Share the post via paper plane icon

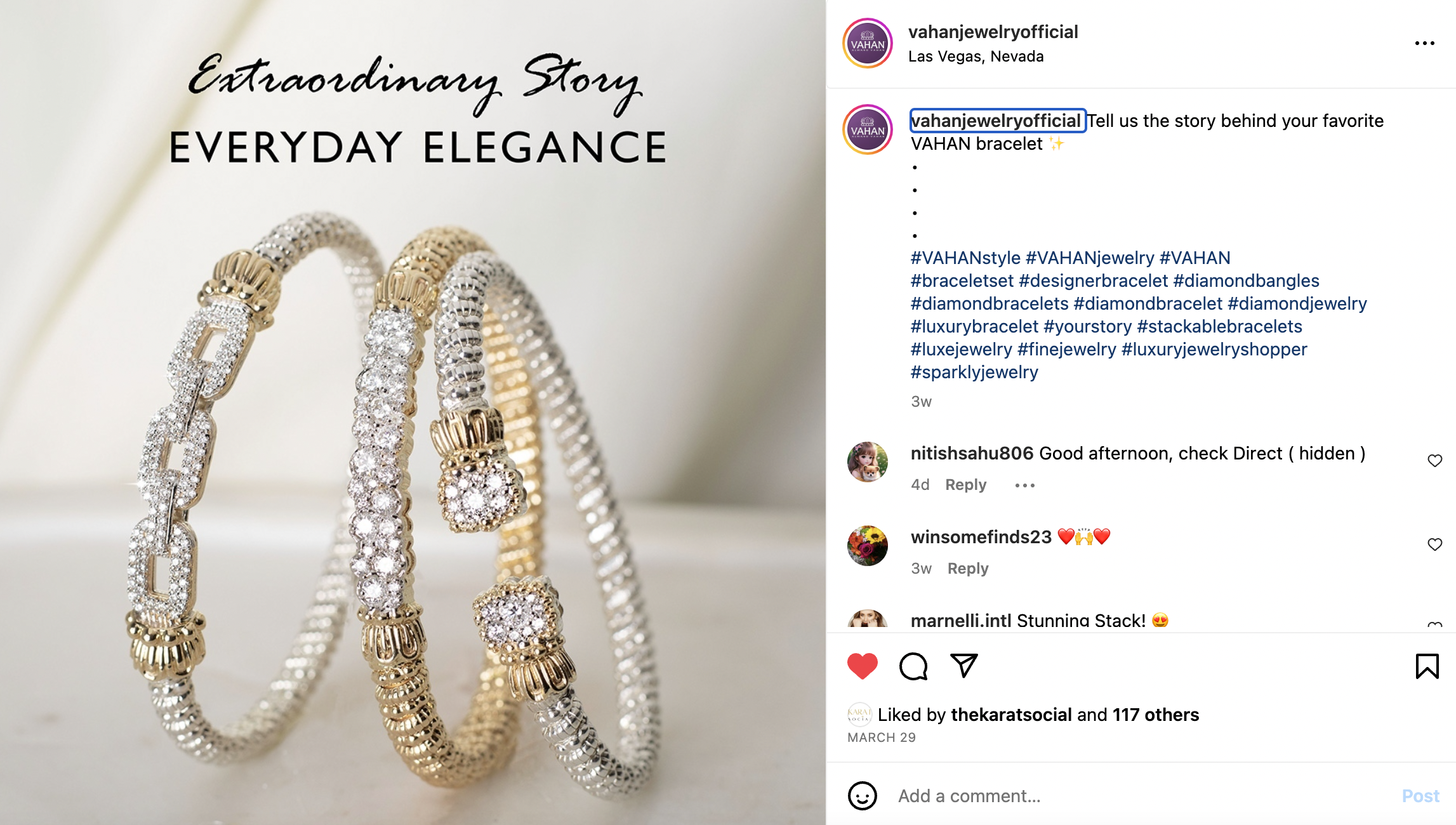(x=963, y=666)
